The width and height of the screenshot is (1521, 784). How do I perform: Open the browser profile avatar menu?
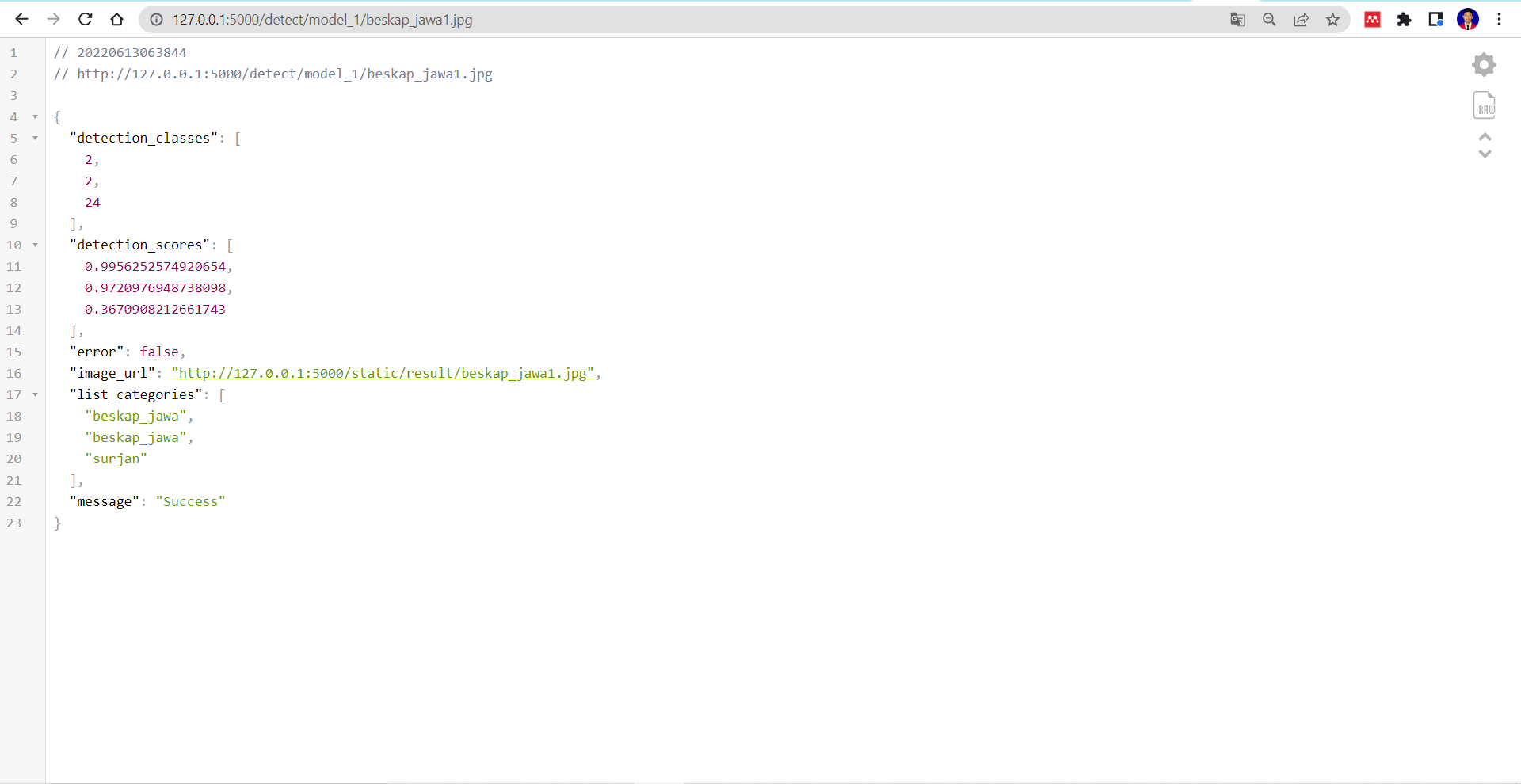coord(1468,19)
